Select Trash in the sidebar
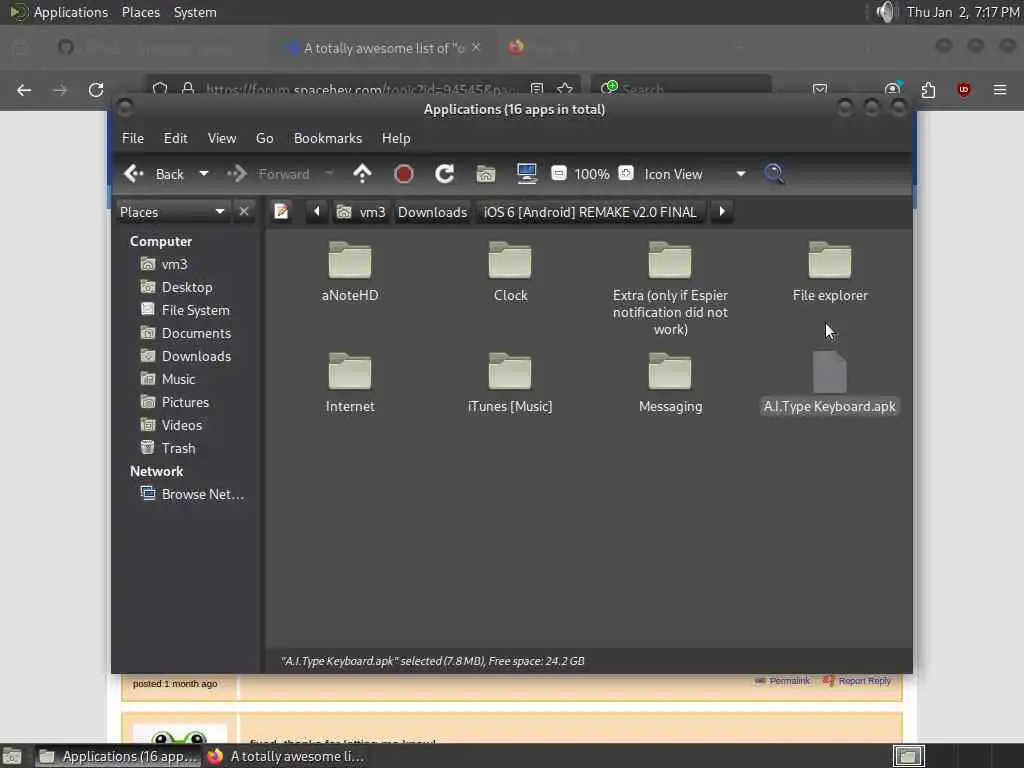Viewport: 1024px width, 768px height. coord(178,449)
